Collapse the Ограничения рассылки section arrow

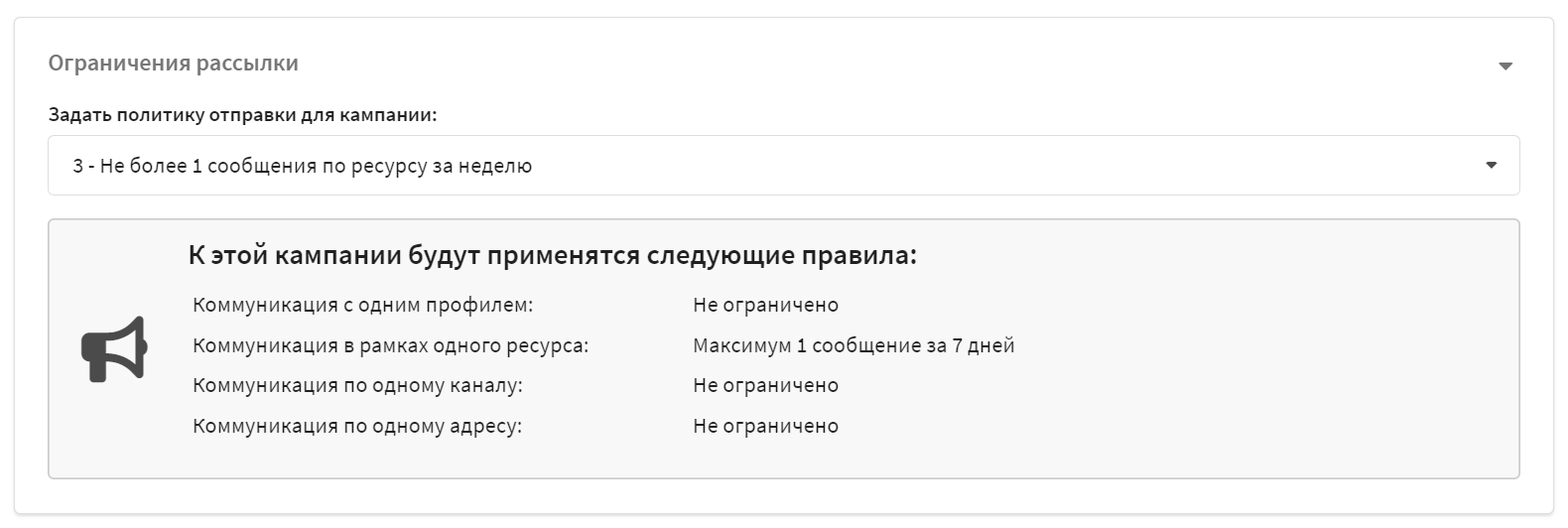tap(1505, 66)
